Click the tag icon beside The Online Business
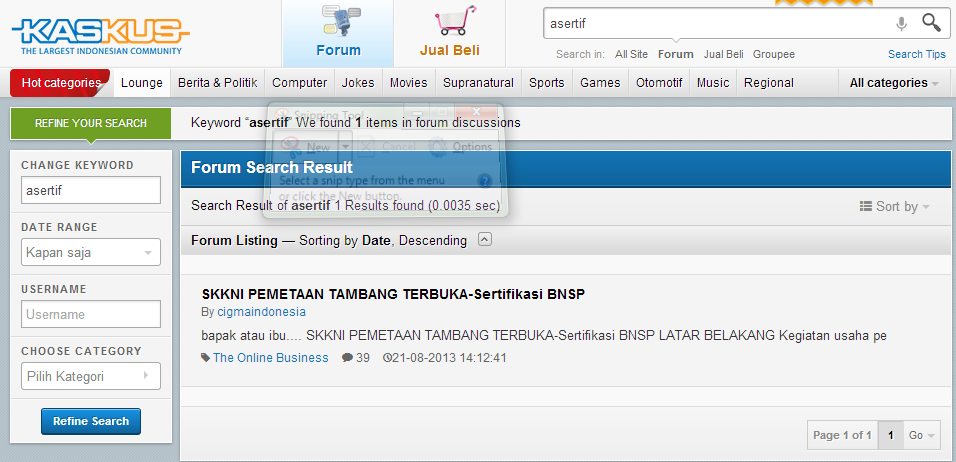Image resolution: width=956 pixels, height=462 pixels. (205, 358)
